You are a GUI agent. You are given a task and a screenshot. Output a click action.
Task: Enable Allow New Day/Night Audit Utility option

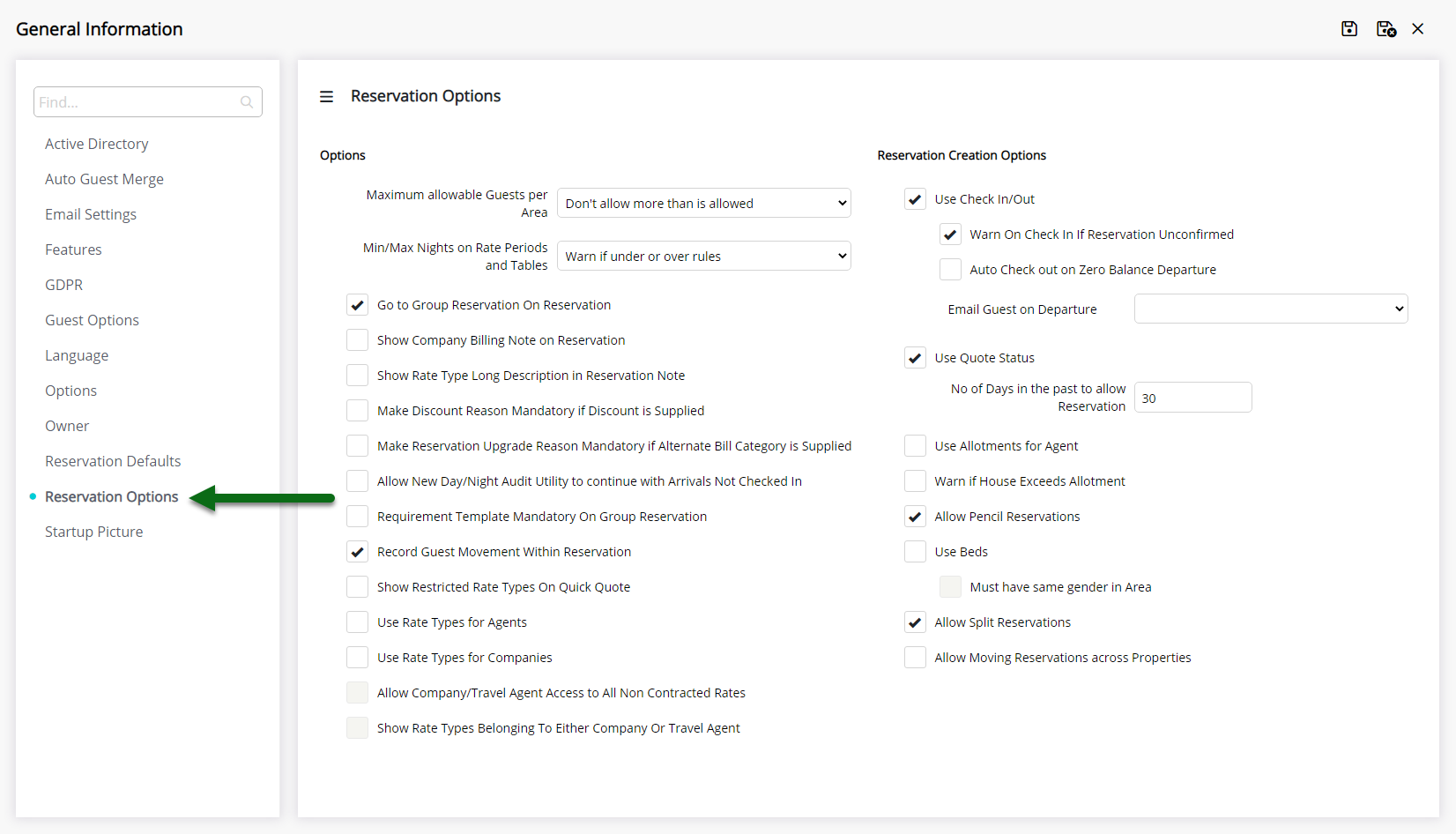click(x=357, y=481)
